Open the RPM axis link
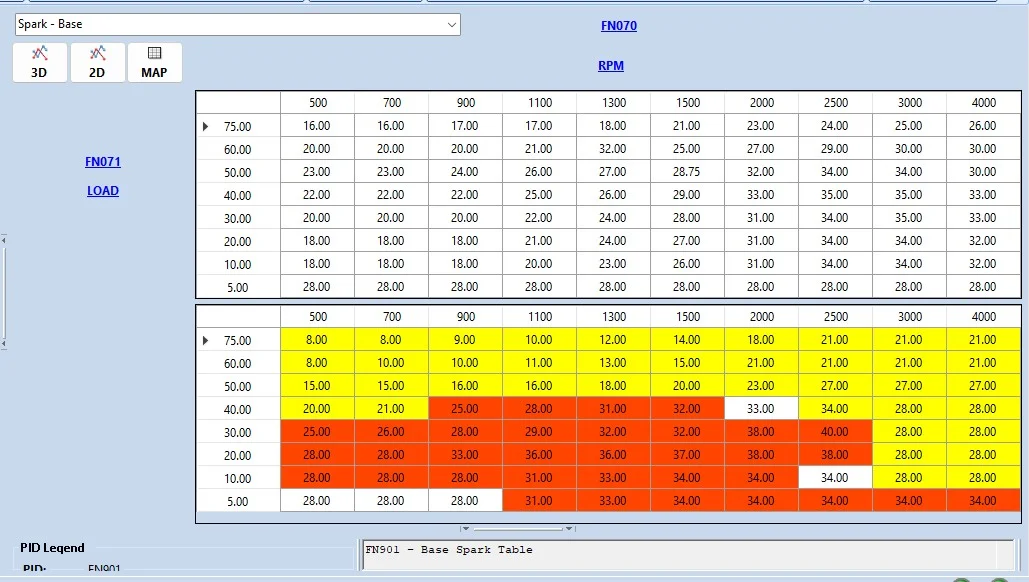Viewport: 1029px width, 582px height. click(x=610, y=66)
